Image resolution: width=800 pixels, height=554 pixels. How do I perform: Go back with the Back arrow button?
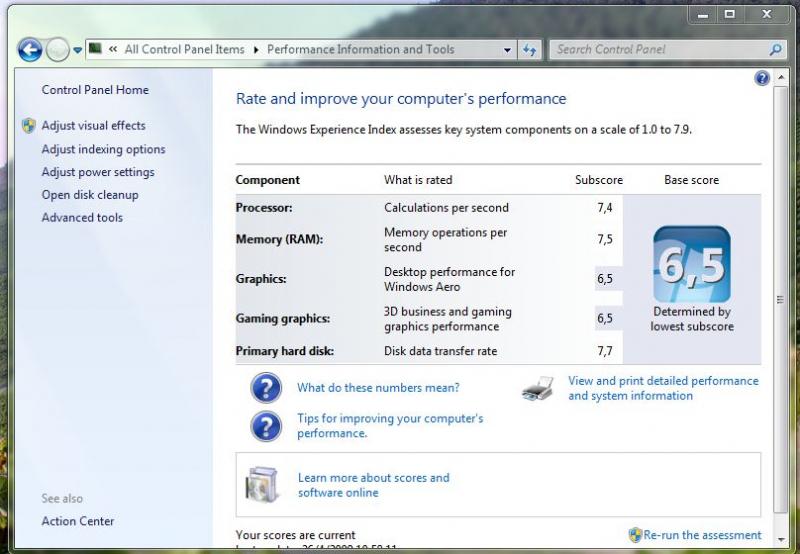pyautogui.click(x=30, y=50)
